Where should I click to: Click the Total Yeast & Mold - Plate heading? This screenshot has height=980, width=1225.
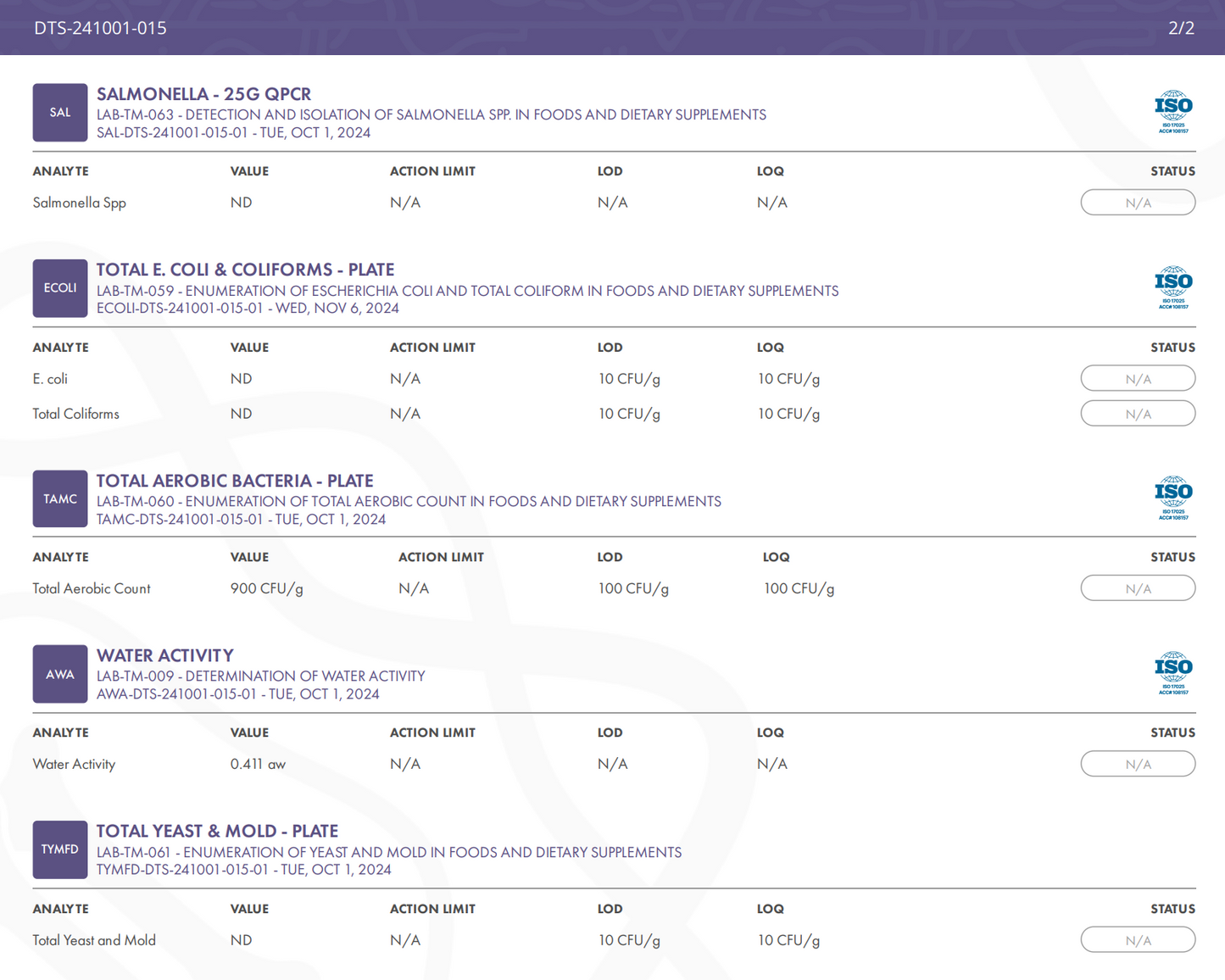pos(217,831)
